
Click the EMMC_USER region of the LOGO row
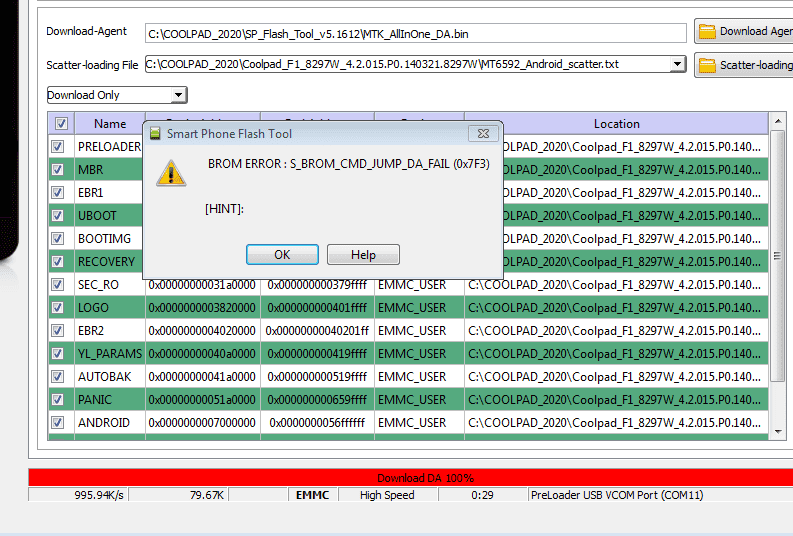coord(412,307)
